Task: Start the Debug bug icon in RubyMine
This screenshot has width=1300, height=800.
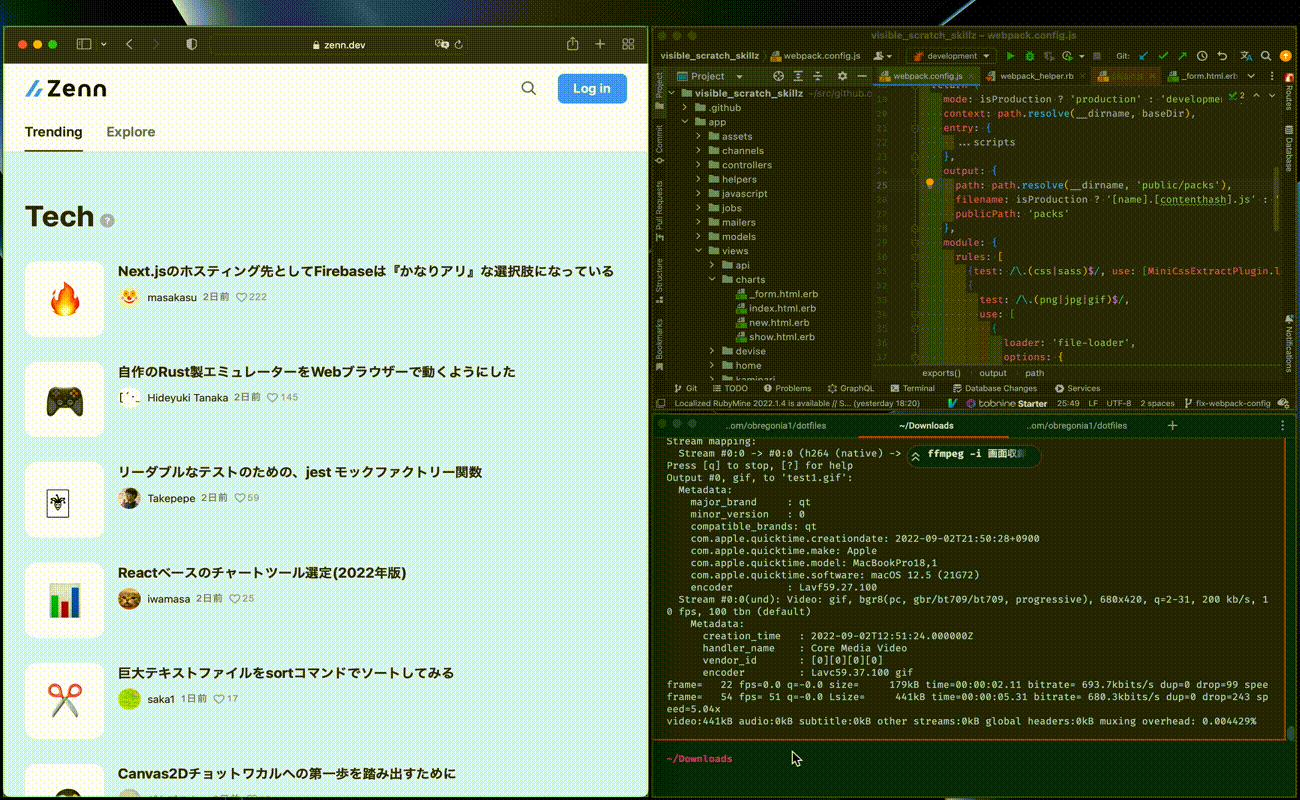Action: coord(1030,56)
